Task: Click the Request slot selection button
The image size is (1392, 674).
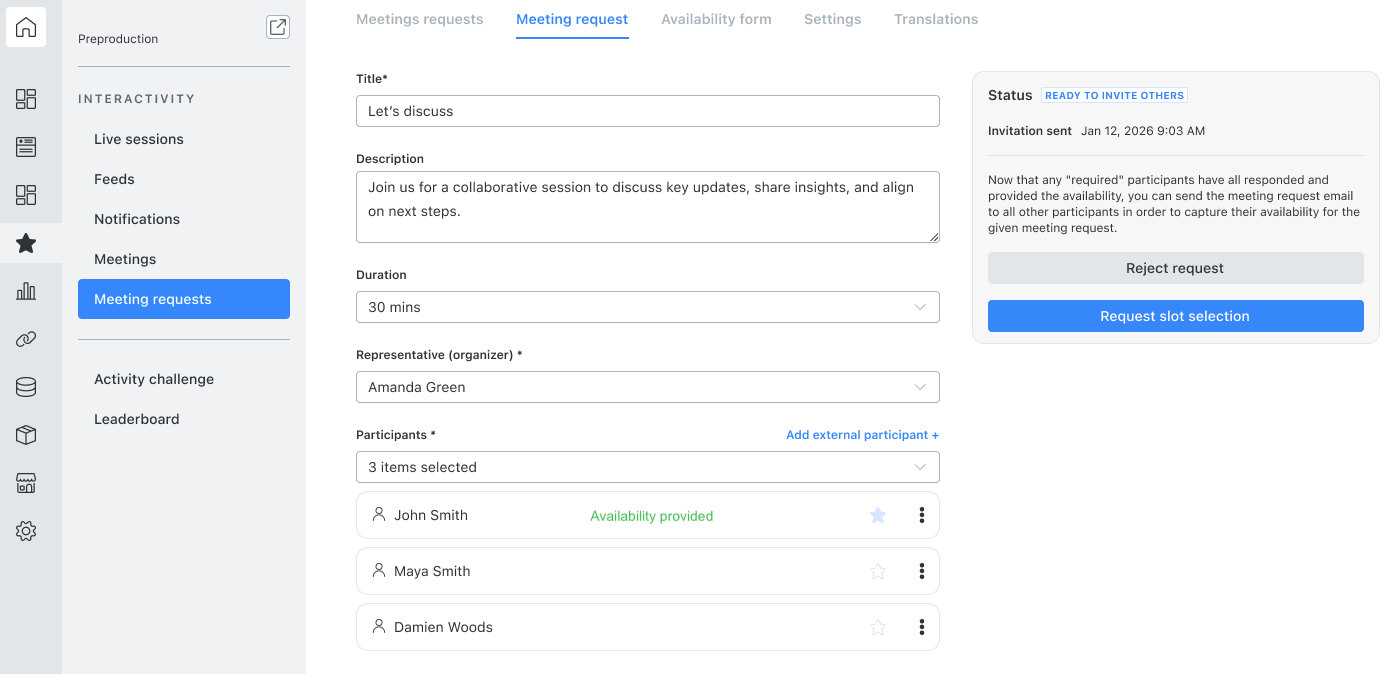Action: [x=1175, y=316]
